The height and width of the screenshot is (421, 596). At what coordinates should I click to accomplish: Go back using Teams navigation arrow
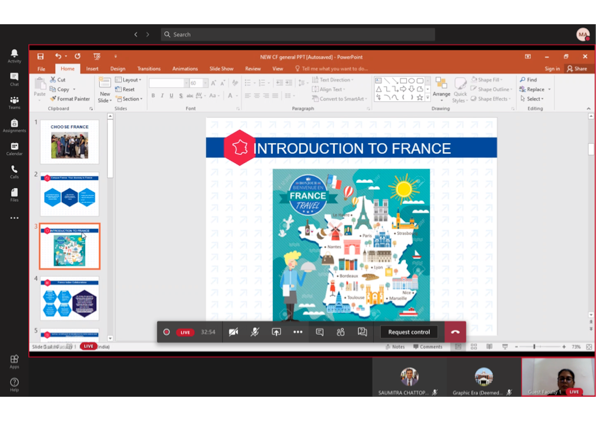pyautogui.click(x=136, y=35)
